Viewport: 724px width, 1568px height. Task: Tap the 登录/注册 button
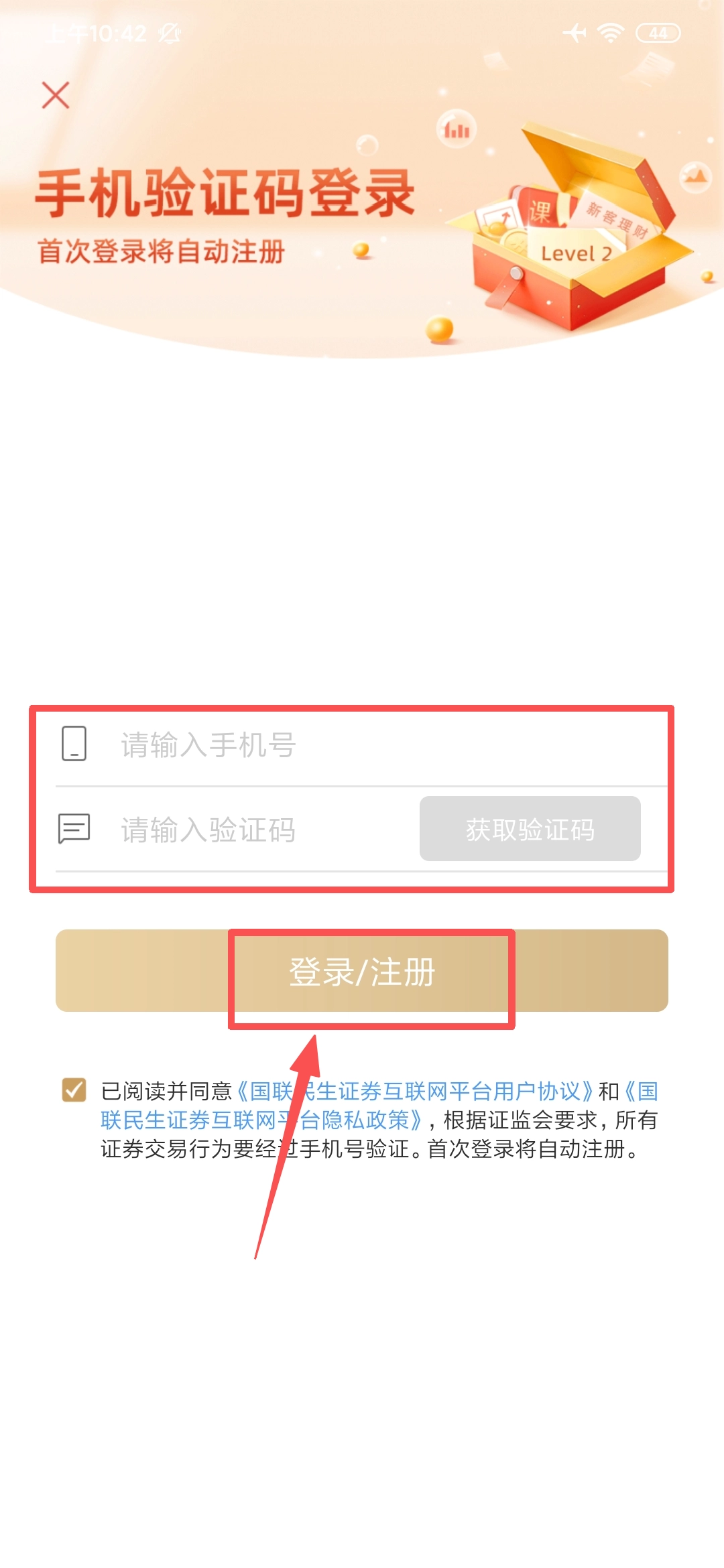pyautogui.click(x=362, y=971)
